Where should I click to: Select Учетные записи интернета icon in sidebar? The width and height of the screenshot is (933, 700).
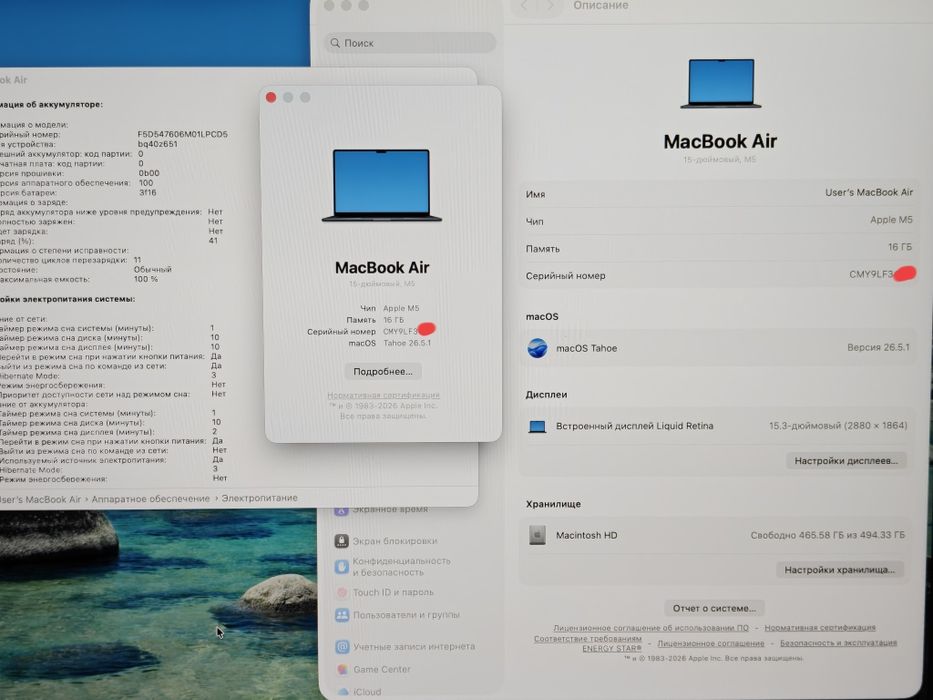342,646
